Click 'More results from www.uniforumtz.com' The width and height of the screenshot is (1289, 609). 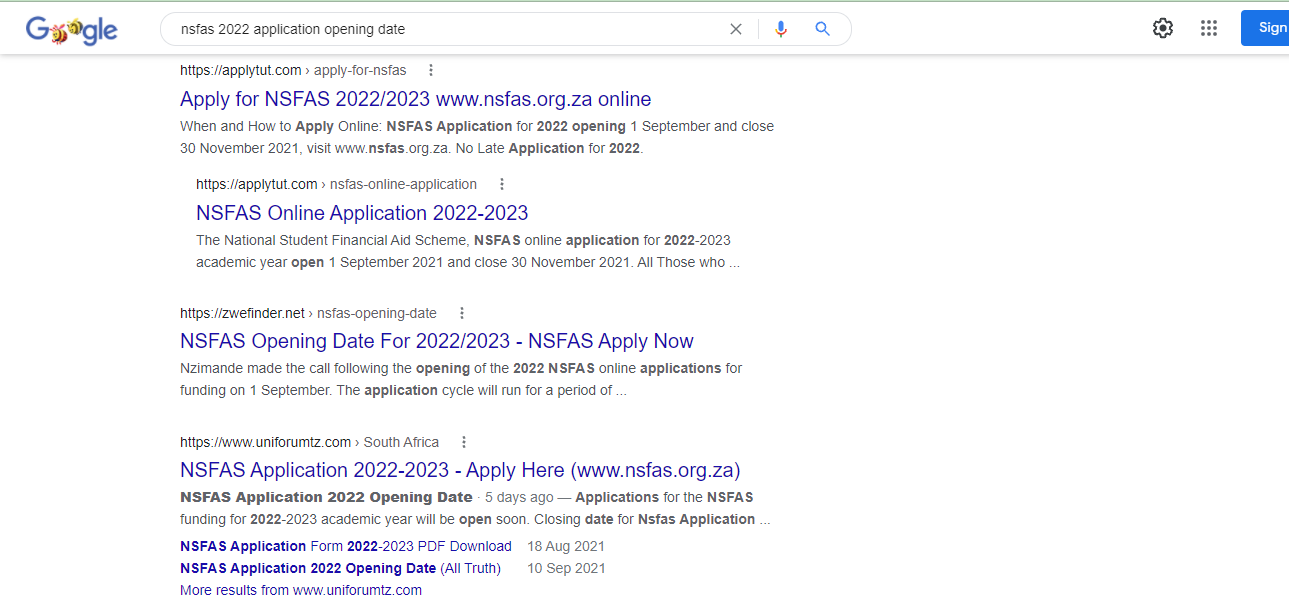(301, 590)
